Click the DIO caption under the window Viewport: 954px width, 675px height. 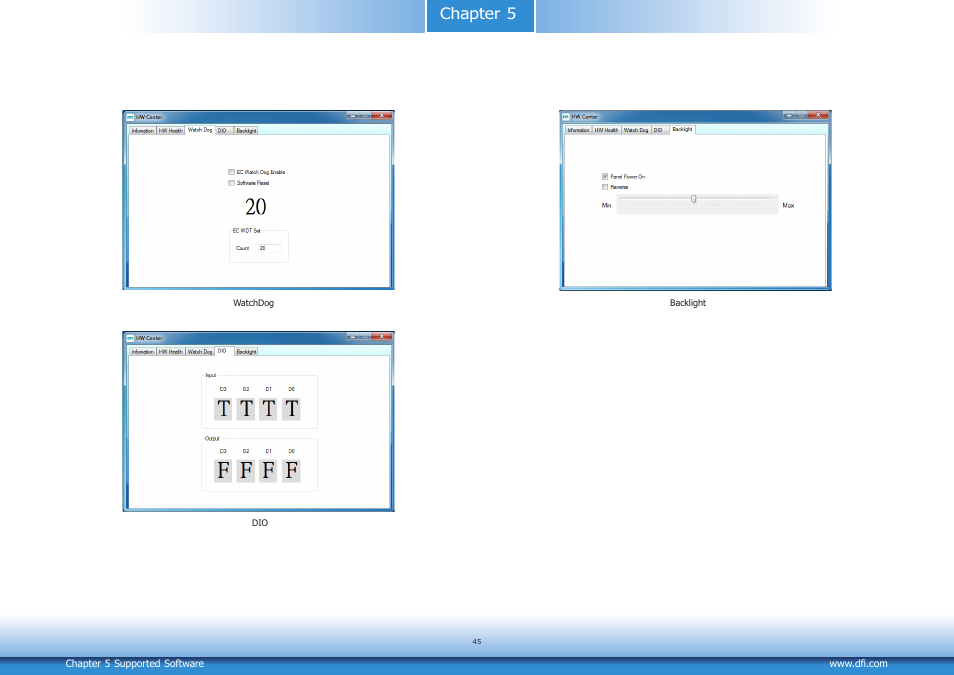click(260, 522)
